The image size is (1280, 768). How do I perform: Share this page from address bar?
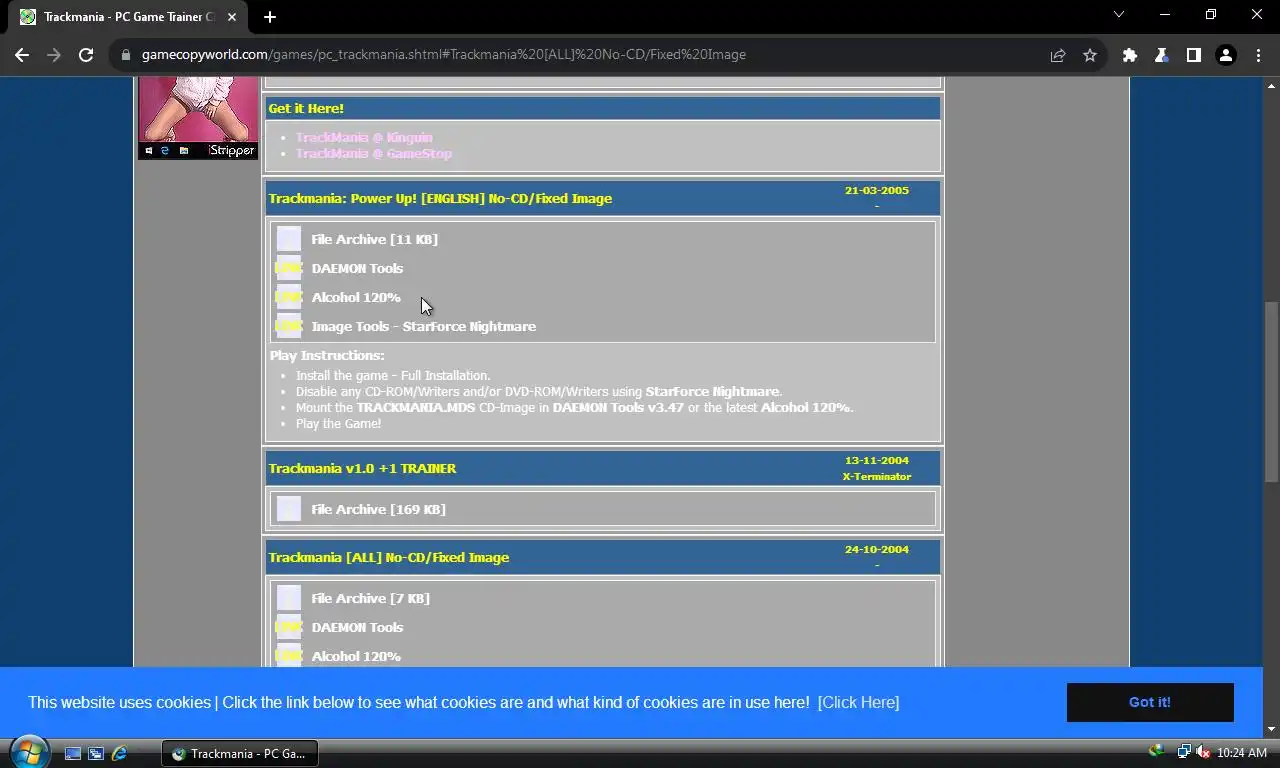click(1057, 55)
